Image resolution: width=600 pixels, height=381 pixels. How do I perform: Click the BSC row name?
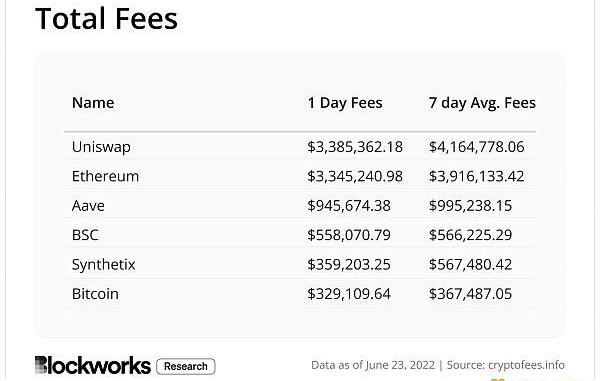(x=85, y=235)
